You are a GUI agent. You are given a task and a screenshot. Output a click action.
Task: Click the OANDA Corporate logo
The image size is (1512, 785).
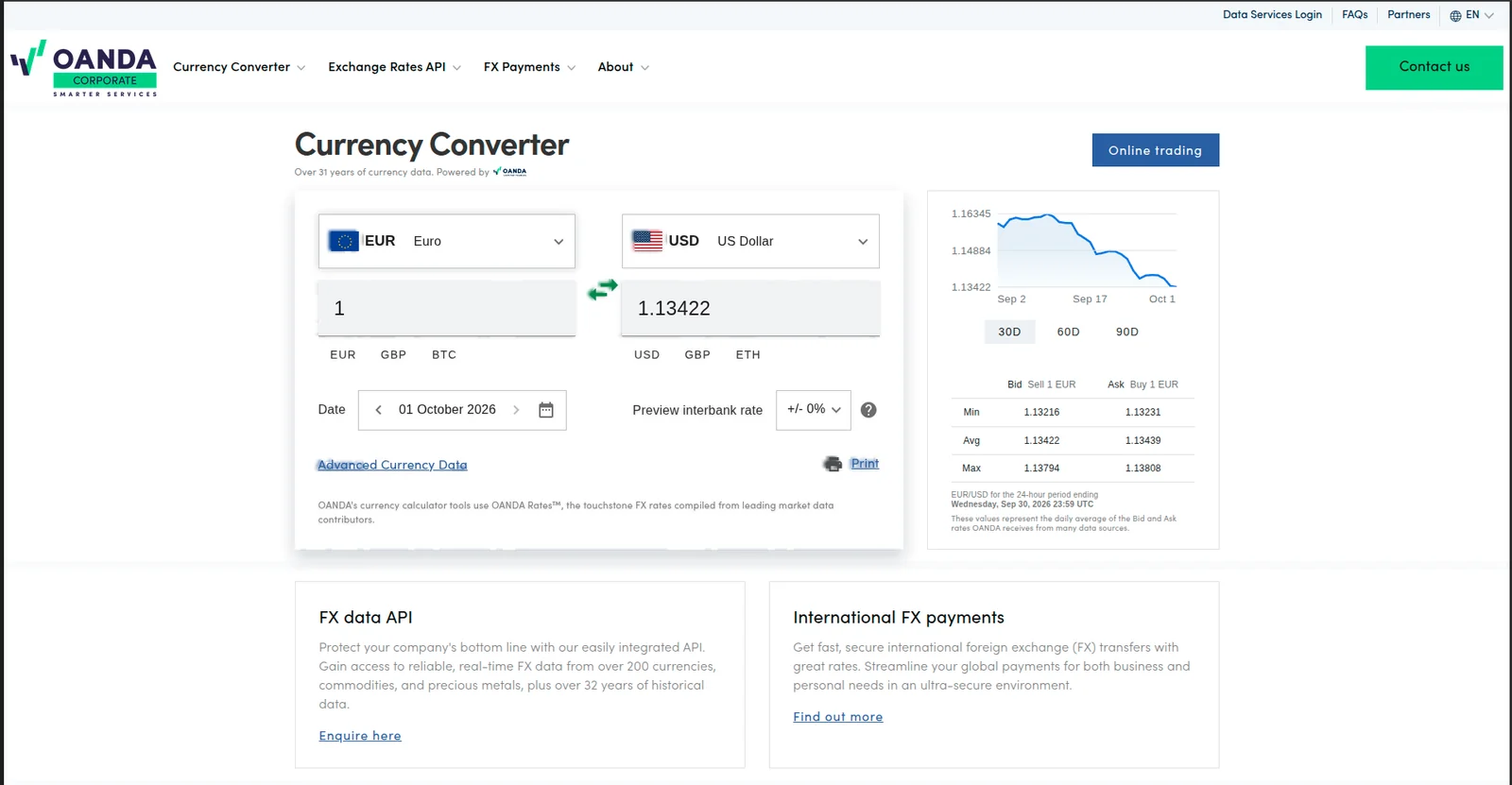[84, 68]
